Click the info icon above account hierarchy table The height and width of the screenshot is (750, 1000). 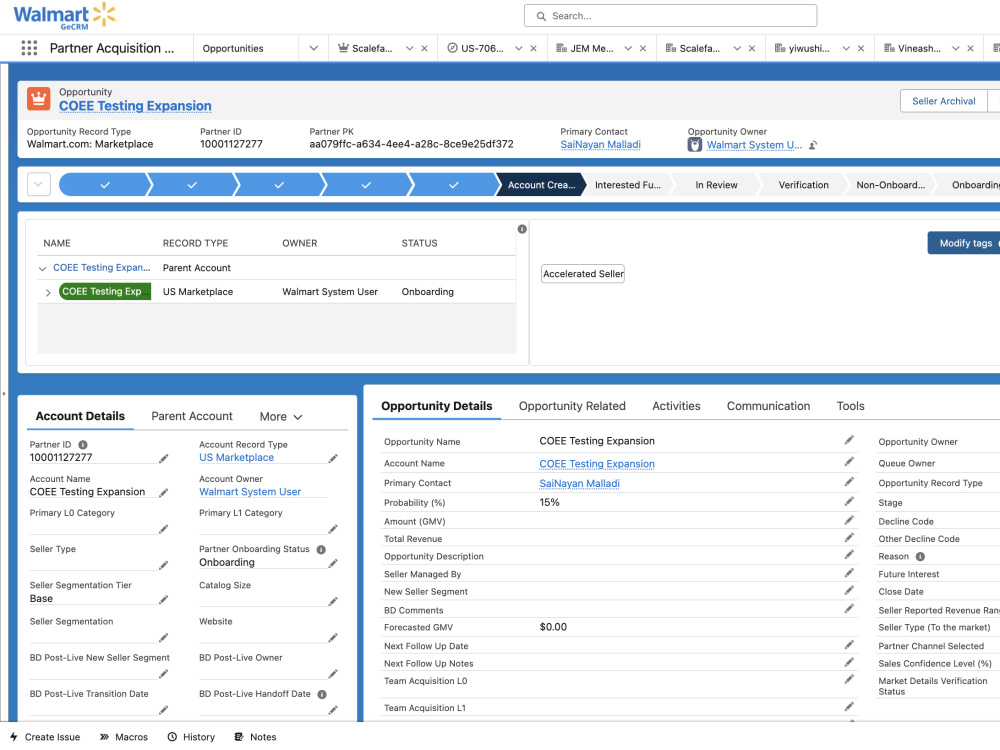pyautogui.click(x=522, y=229)
